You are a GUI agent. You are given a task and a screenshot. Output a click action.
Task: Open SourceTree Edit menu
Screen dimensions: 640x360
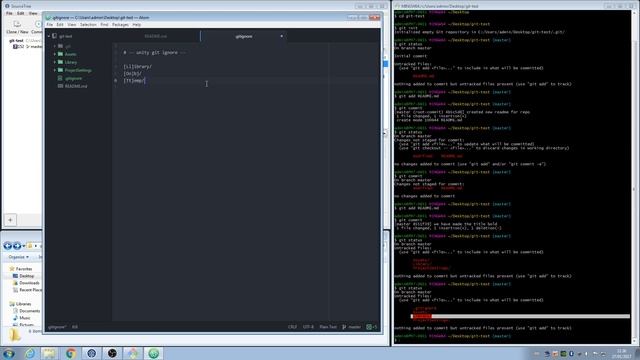20,13
